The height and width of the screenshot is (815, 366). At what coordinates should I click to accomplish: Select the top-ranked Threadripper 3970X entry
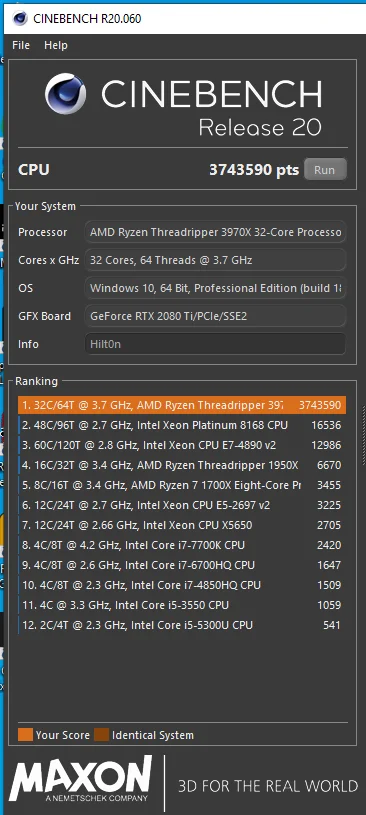(182, 405)
